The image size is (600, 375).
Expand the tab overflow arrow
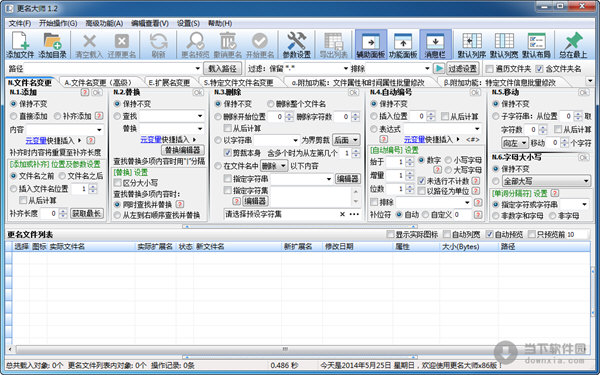tap(589, 81)
